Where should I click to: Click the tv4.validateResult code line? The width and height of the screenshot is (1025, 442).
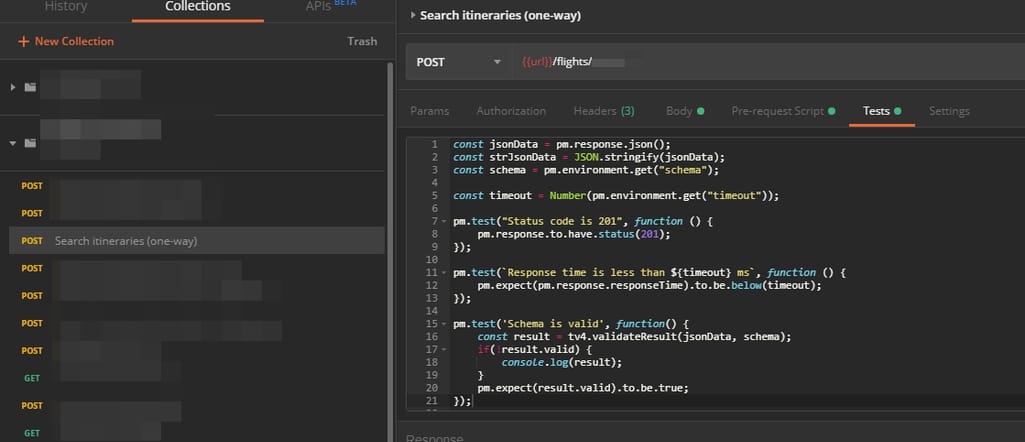click(634, 337)
